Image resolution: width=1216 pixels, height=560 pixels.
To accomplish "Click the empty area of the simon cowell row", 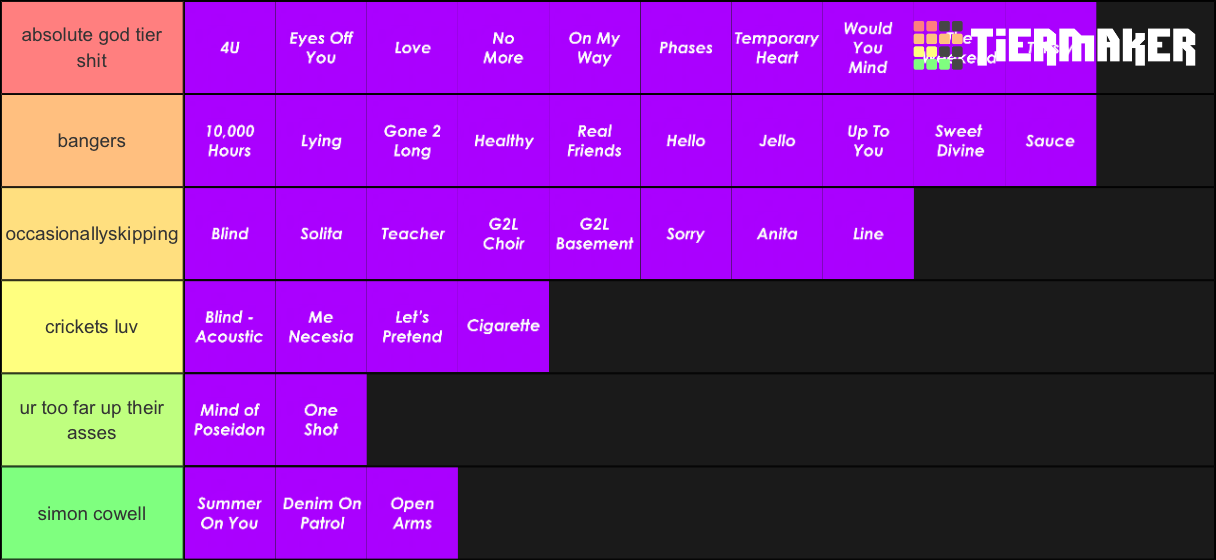I will [x=836, y=513].
